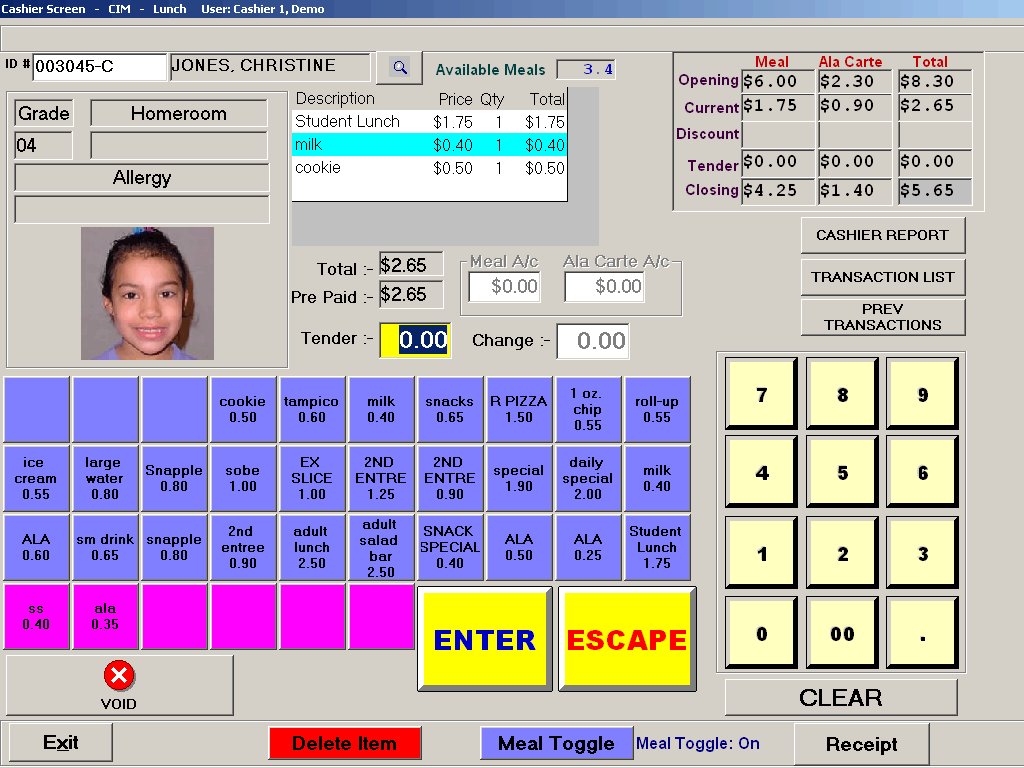This screenshot has height=768, width=1024.
Task: Click the red Delete Item button
Action: (344, 743)
